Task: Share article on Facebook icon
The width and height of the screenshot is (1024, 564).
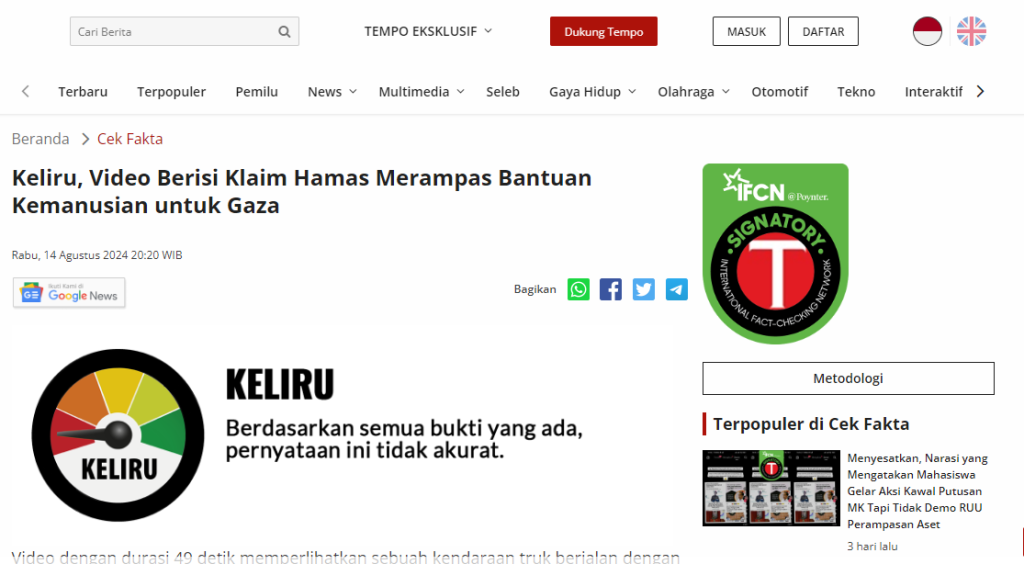Action: tap(611, 289)
